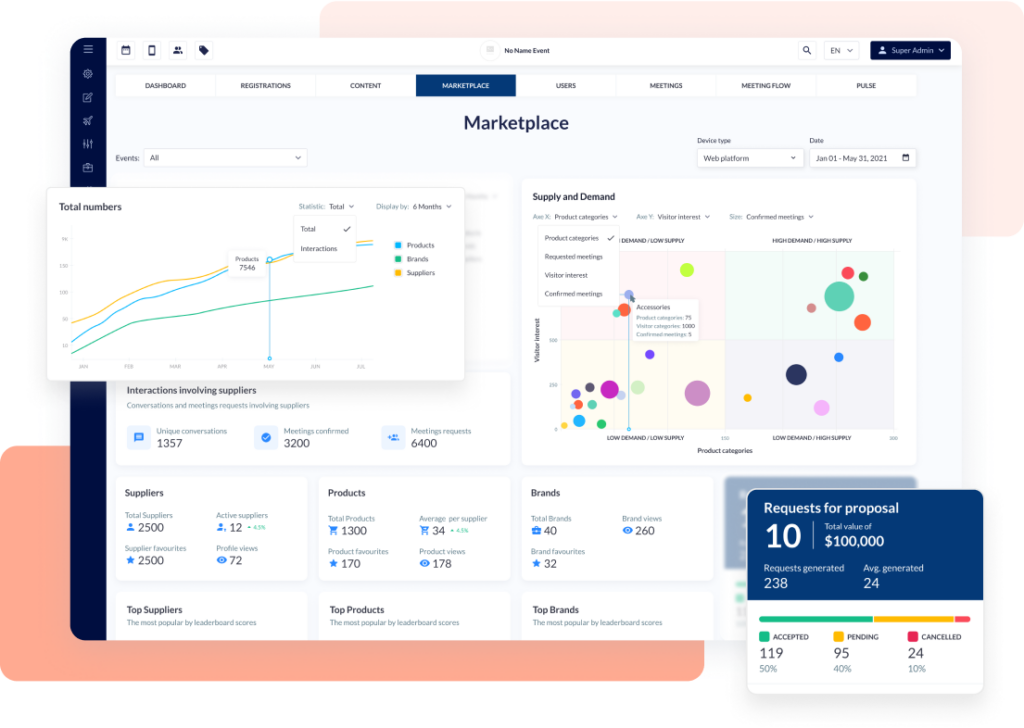Open the Meeting Flow tab
Image resolution: width=1024 pixels, height=728 pixels.
point(766,86)
